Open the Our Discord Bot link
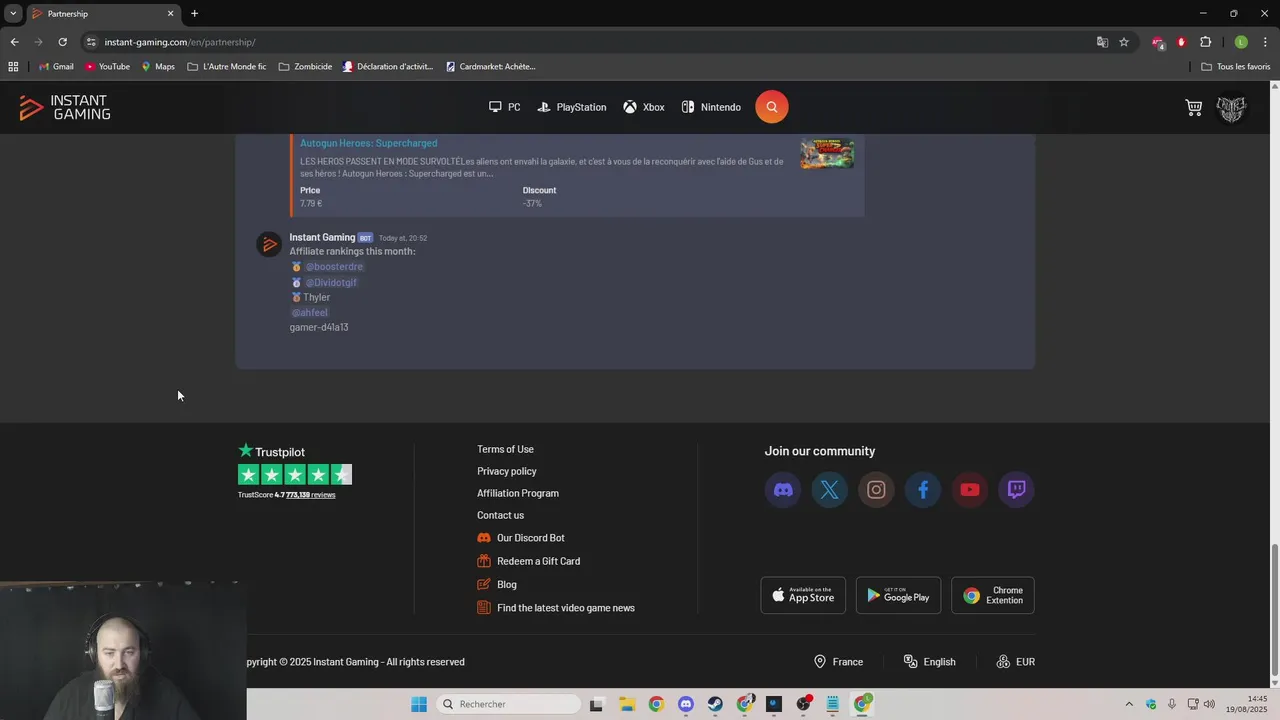The height and width of the screenshot is (720, 1280). pos(521,538)
